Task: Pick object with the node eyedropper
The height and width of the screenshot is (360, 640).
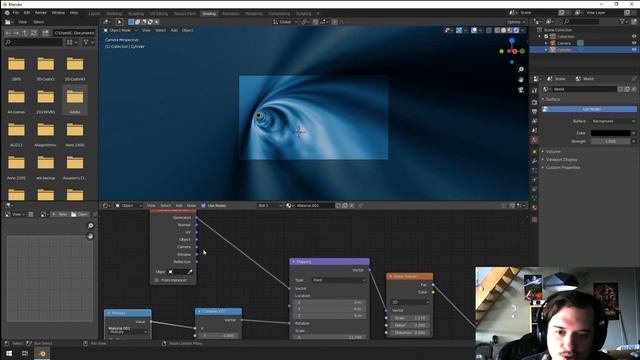Action: click(190, 271)
